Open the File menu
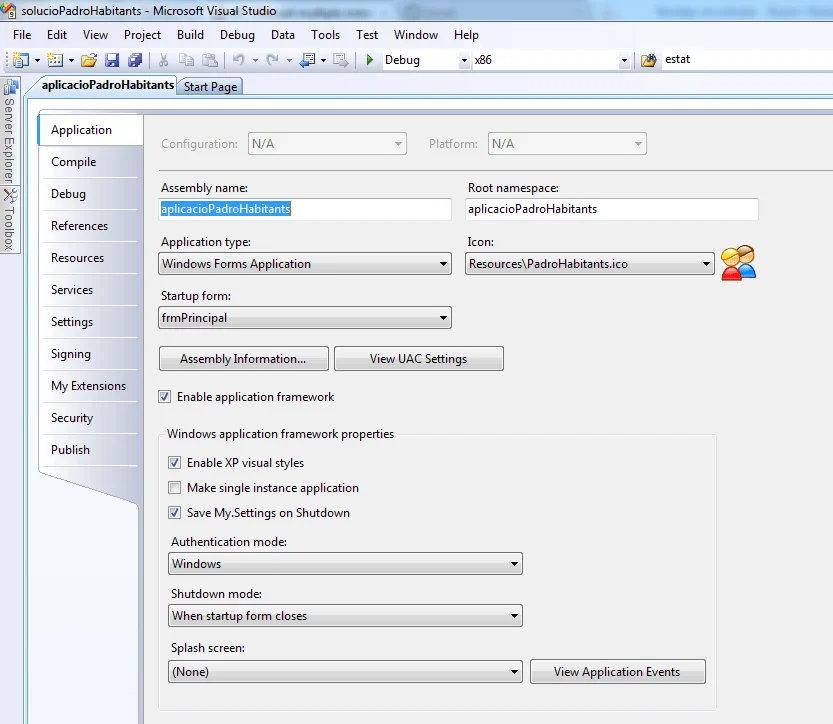Screen dimensions: 833x724 [22, 35]
